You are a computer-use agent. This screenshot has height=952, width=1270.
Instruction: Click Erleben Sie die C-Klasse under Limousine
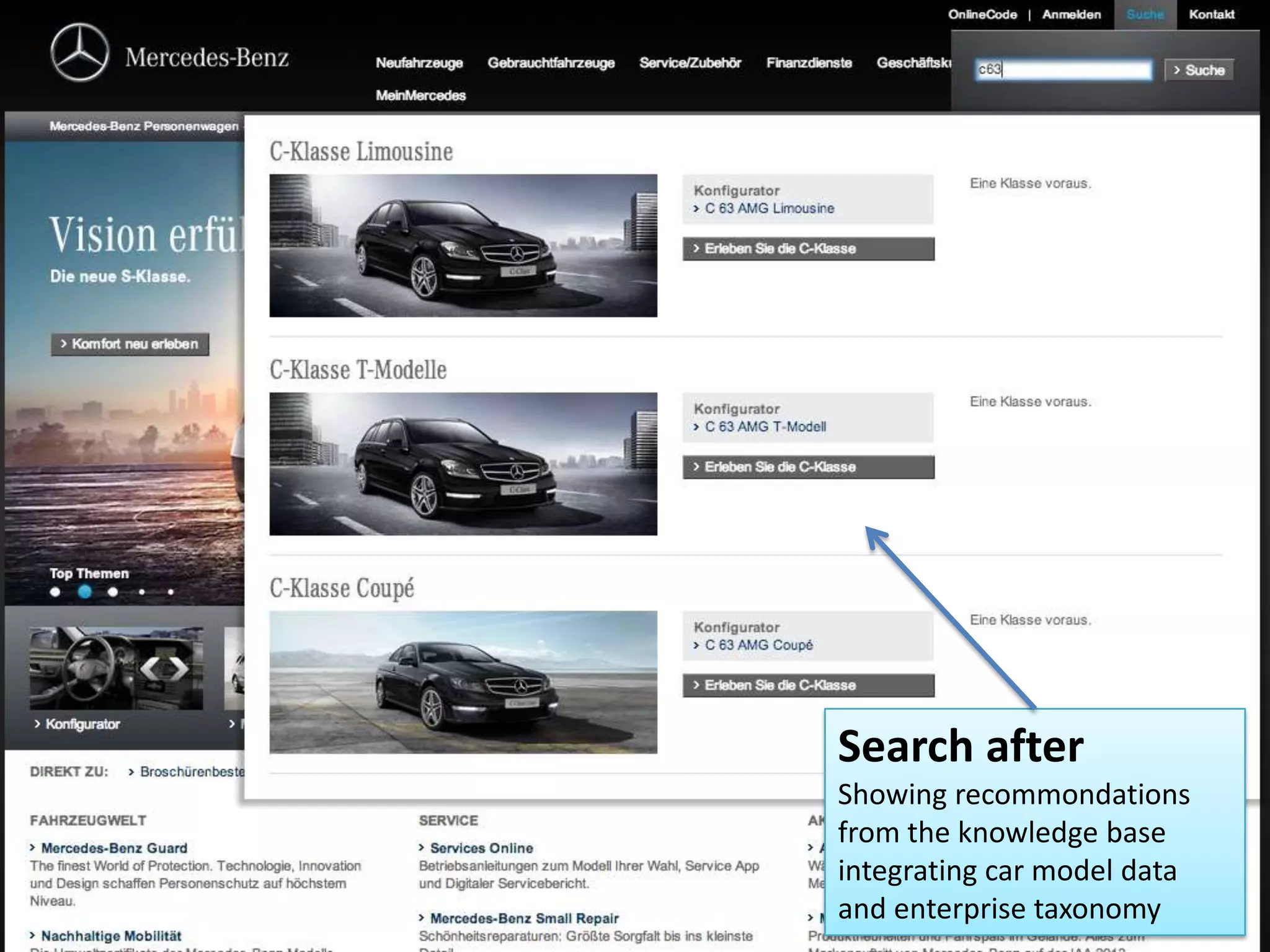click(808, 249)
